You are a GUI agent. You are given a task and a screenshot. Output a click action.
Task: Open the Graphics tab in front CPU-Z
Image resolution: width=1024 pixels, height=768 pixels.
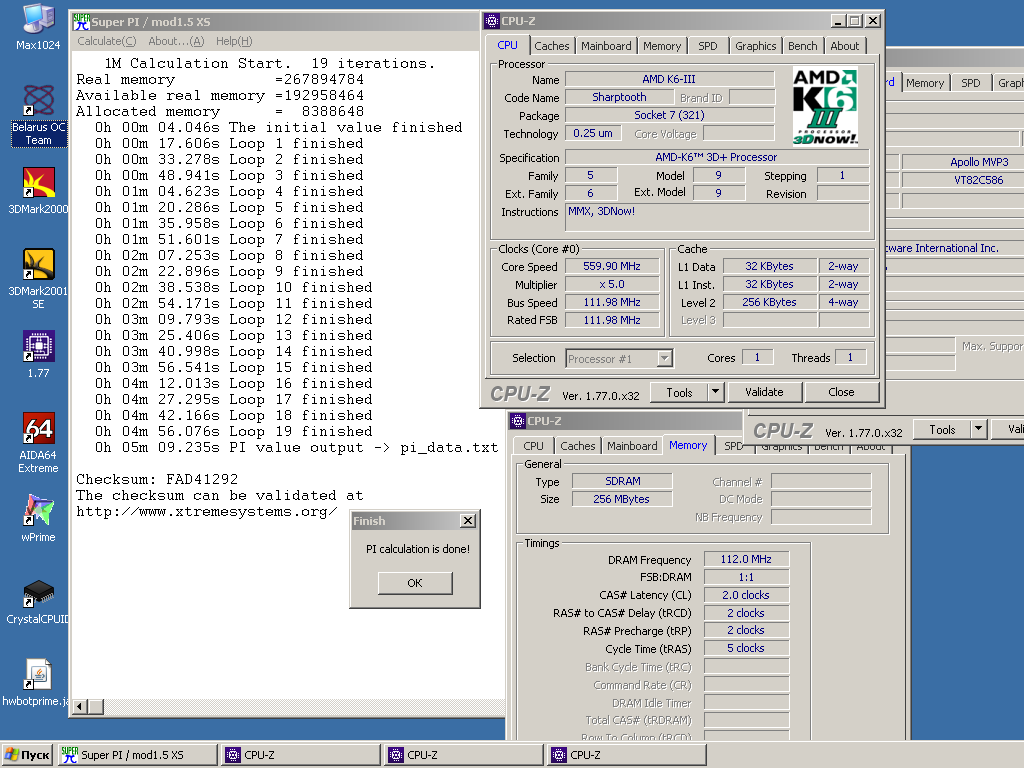pyautogui.click(x=756, y=46)
